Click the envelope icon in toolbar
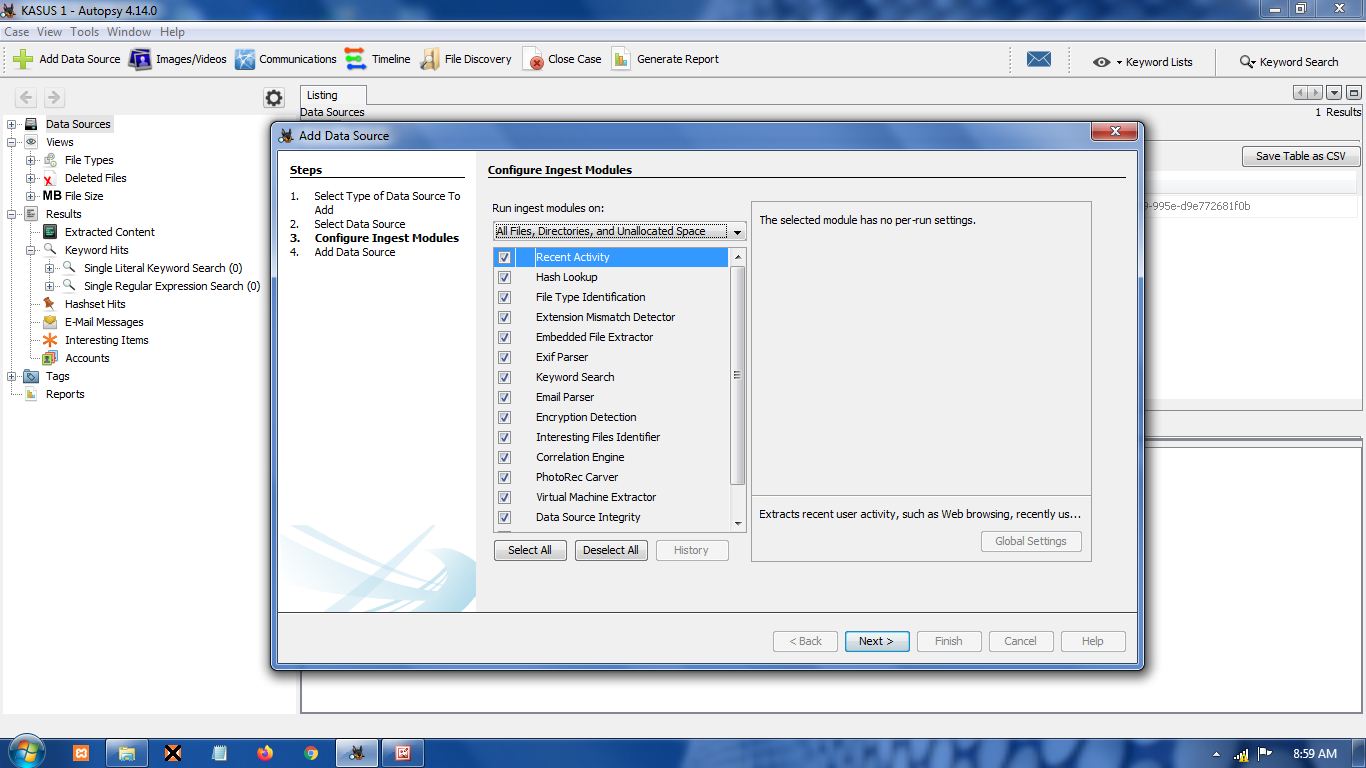1366x768 pixels. pos(1039,59)
